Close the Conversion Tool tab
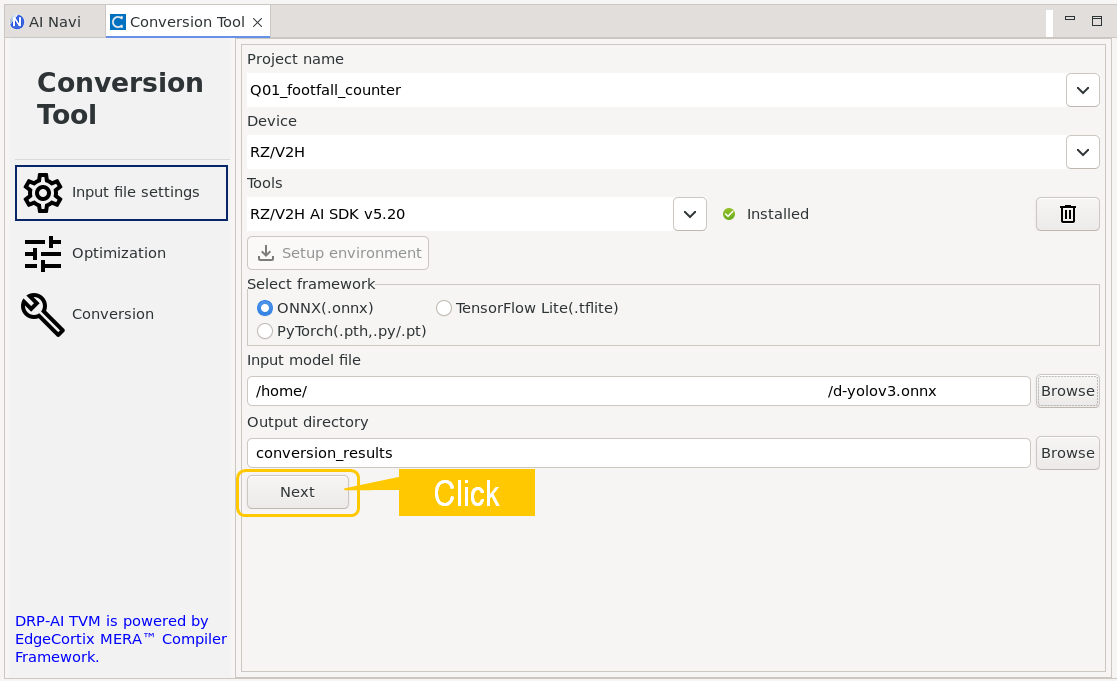 pyautogui.click(x=258, y=22)
